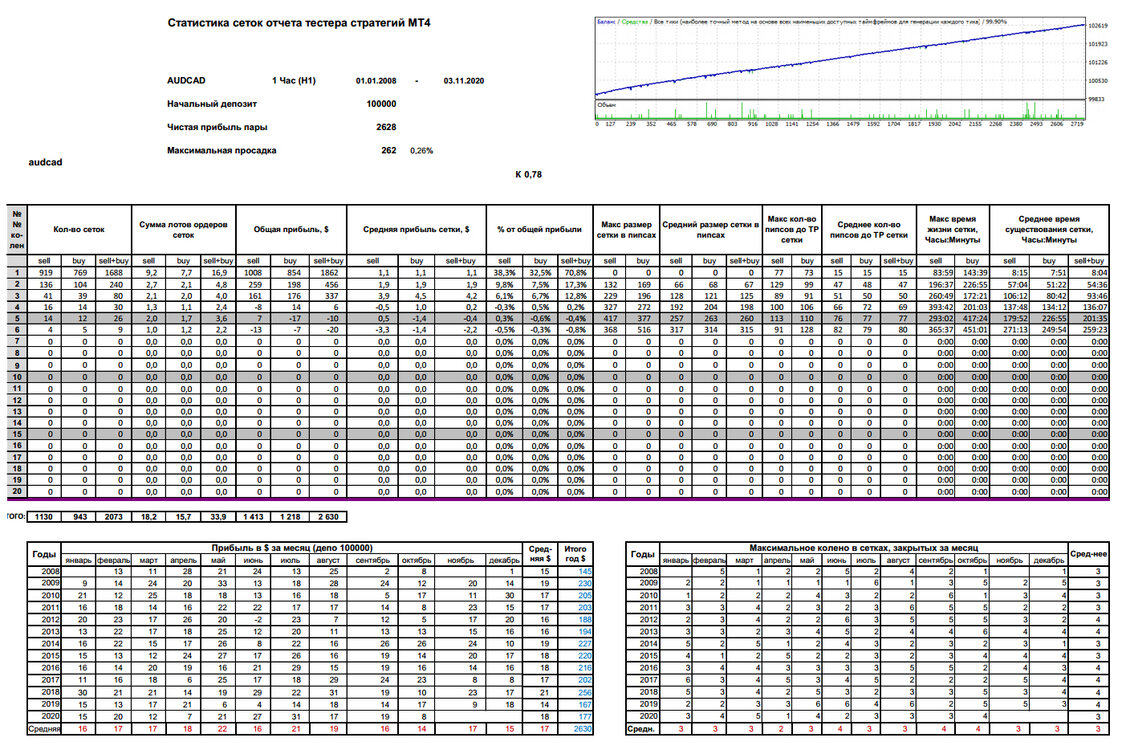This screenshot has height=750, width=1130.
Task: Select the max lifetime cell '417:24'
Action: coord(972,318)
